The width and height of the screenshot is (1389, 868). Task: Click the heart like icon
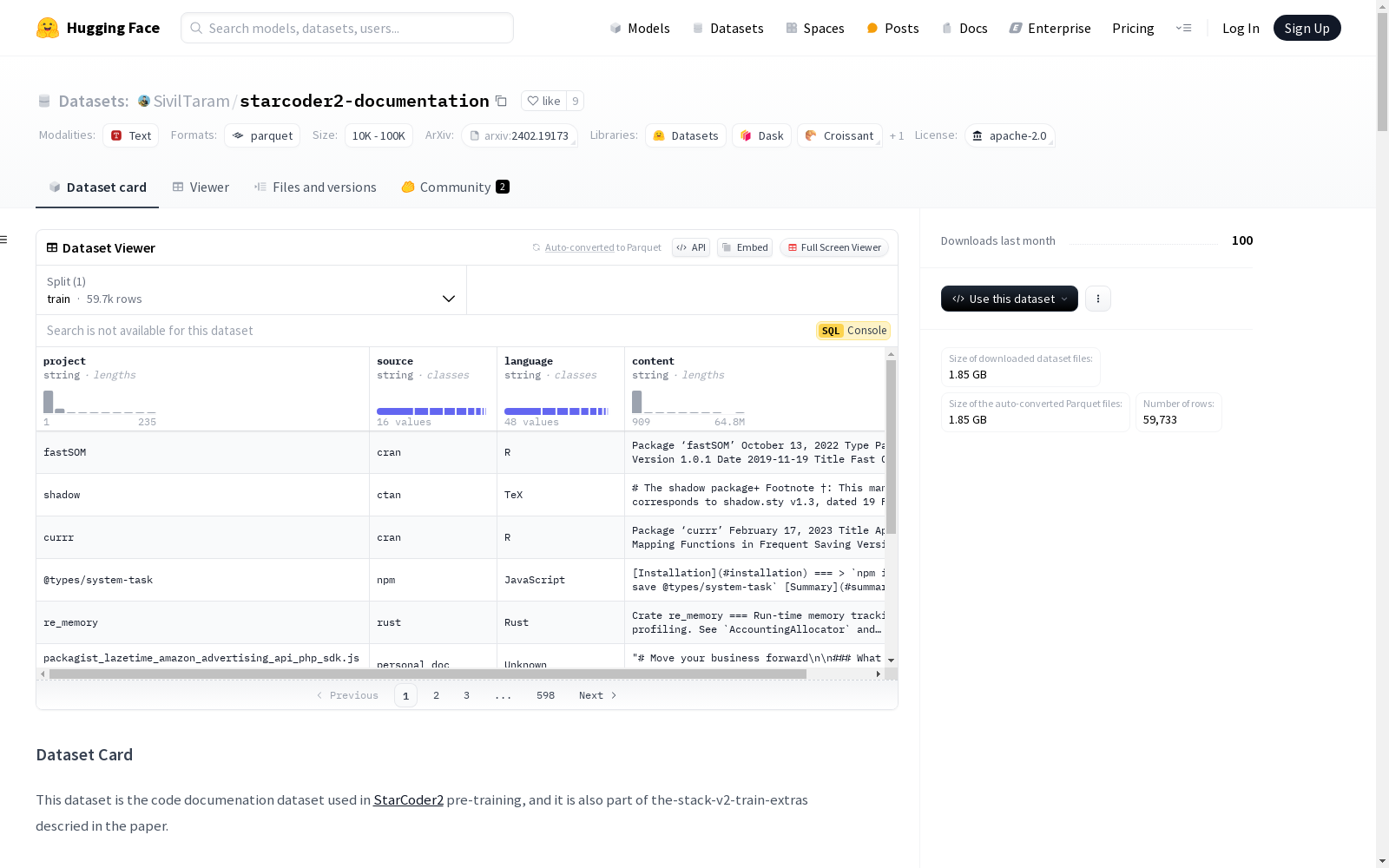click(533, 101)
